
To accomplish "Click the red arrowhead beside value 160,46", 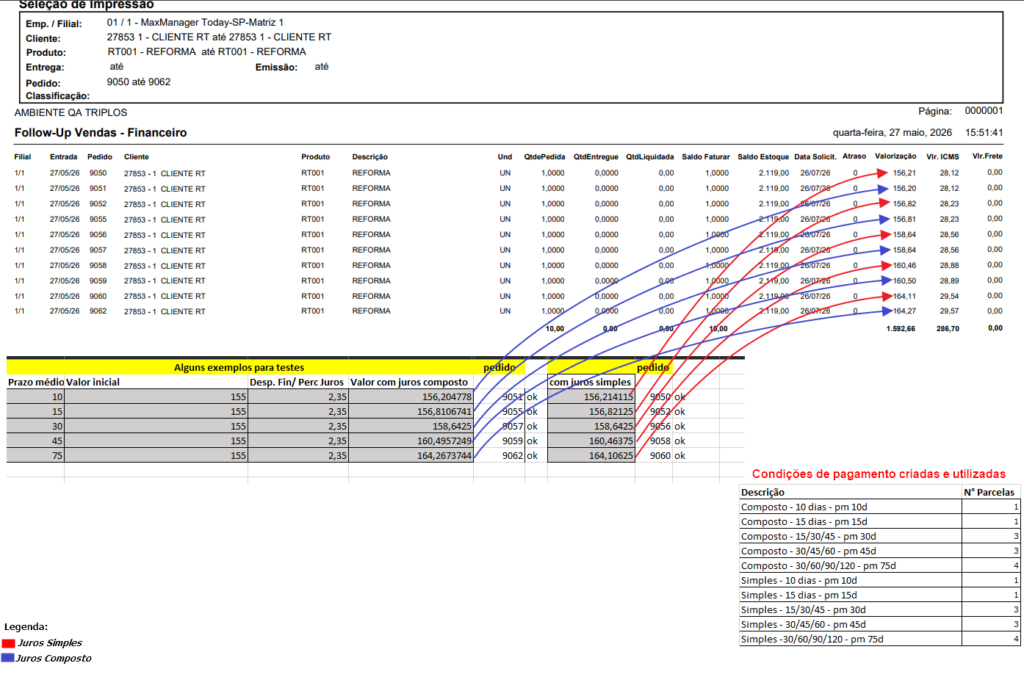I will pos(886,266).
